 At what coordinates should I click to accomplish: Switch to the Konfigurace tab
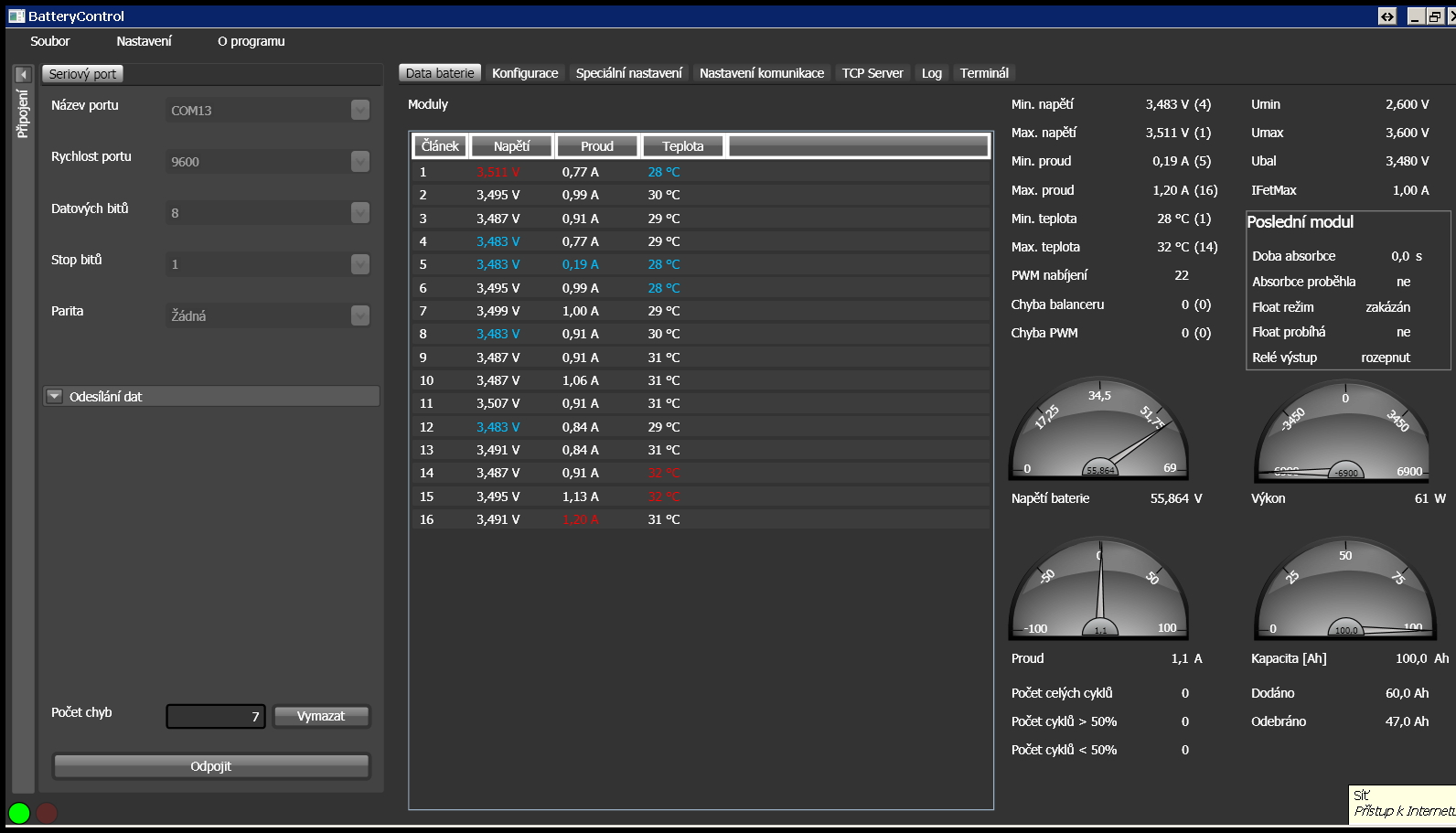525,73
